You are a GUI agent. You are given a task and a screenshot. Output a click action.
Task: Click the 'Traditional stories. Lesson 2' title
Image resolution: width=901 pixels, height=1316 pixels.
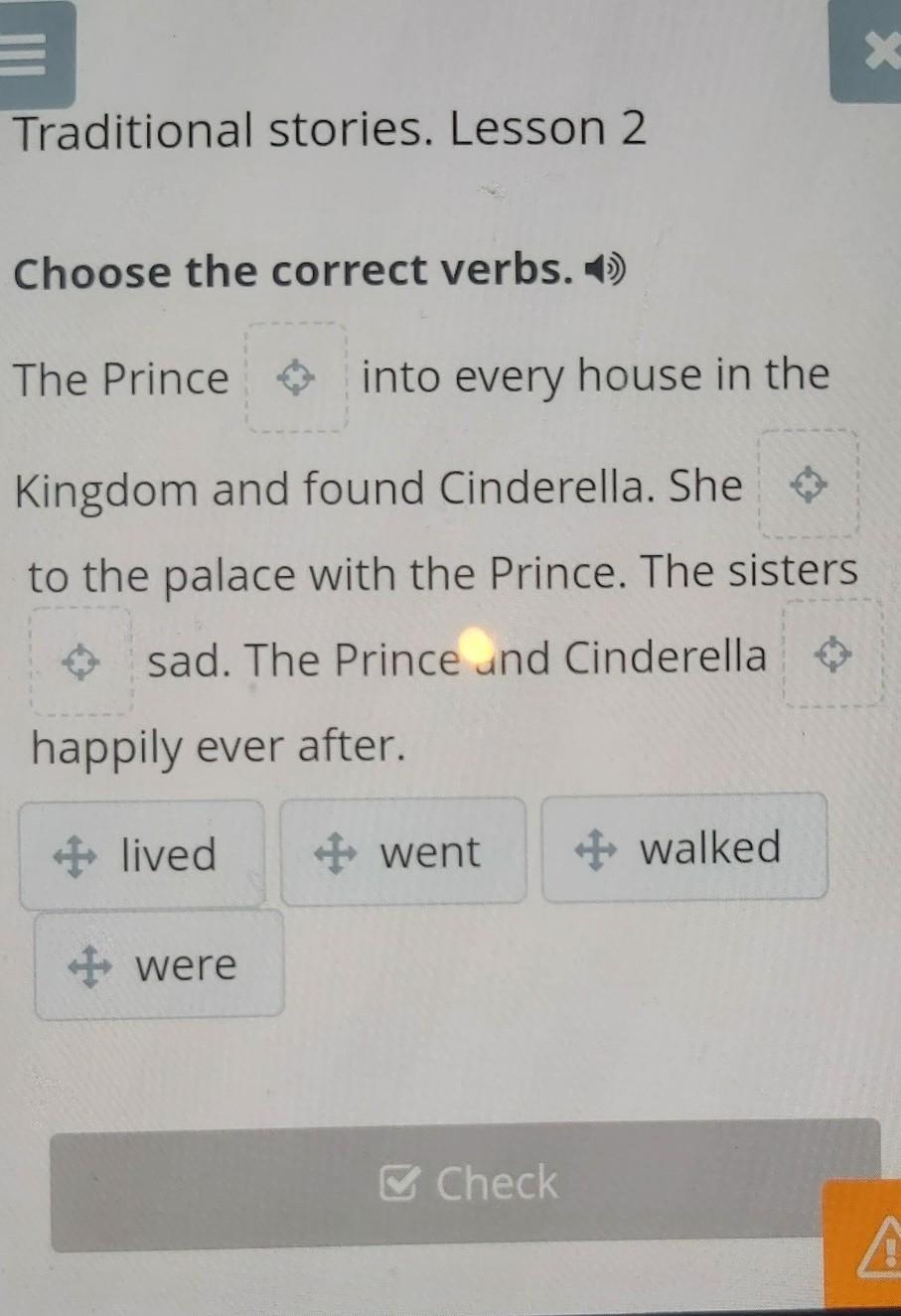point(329,130)
